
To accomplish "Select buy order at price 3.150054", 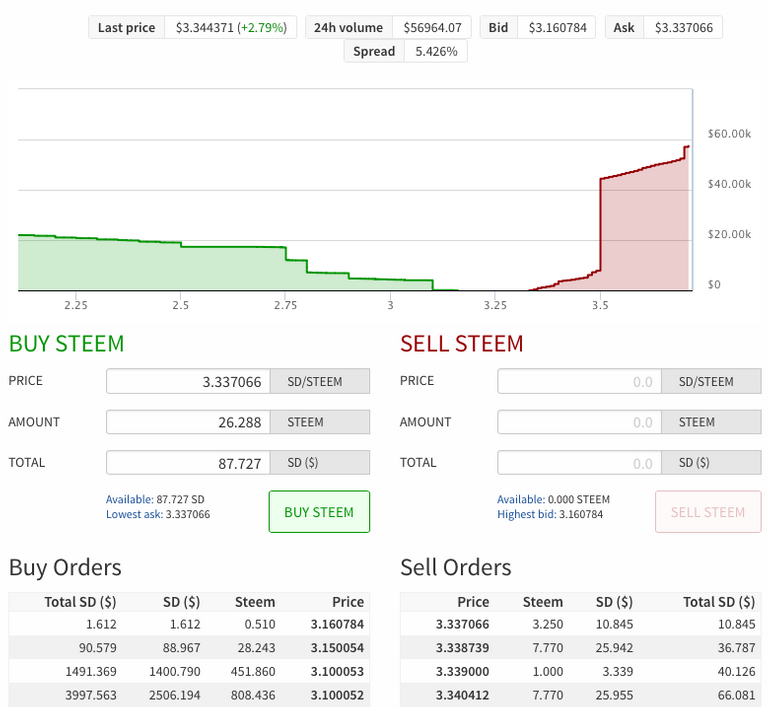I will (x=189, y=648).
